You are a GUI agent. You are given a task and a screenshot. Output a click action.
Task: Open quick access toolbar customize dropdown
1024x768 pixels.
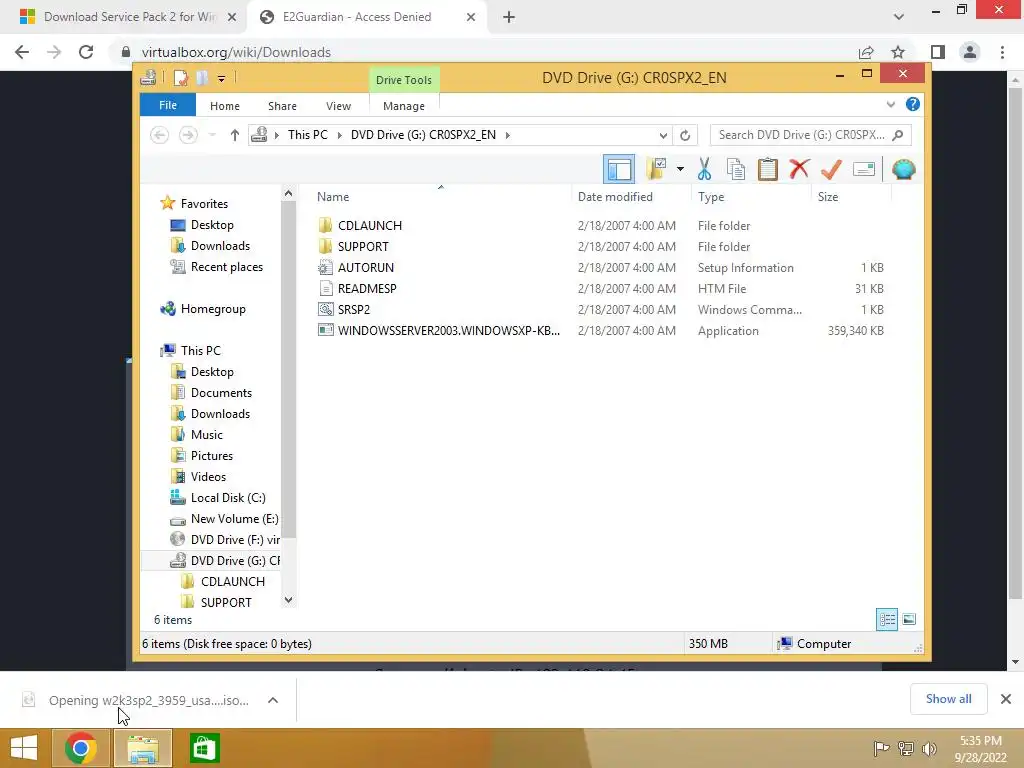(221, 79)
